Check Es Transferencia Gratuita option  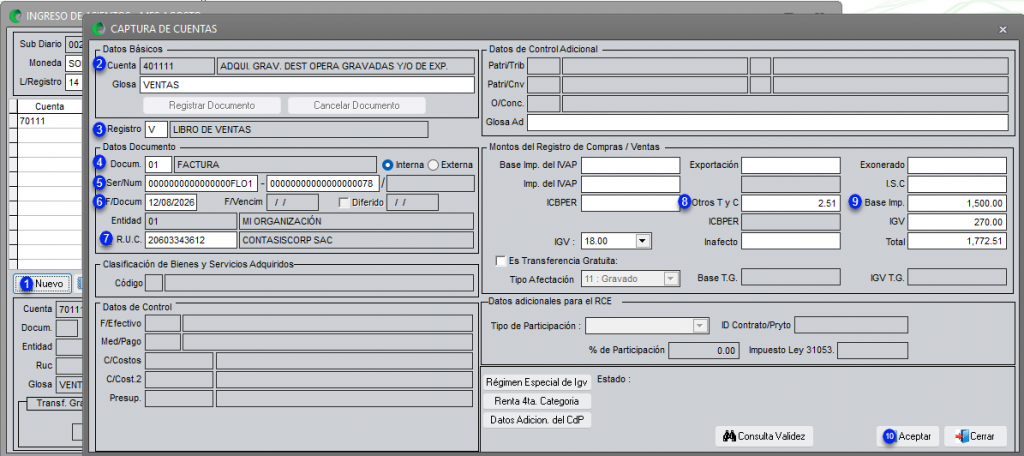pos(501,260)
